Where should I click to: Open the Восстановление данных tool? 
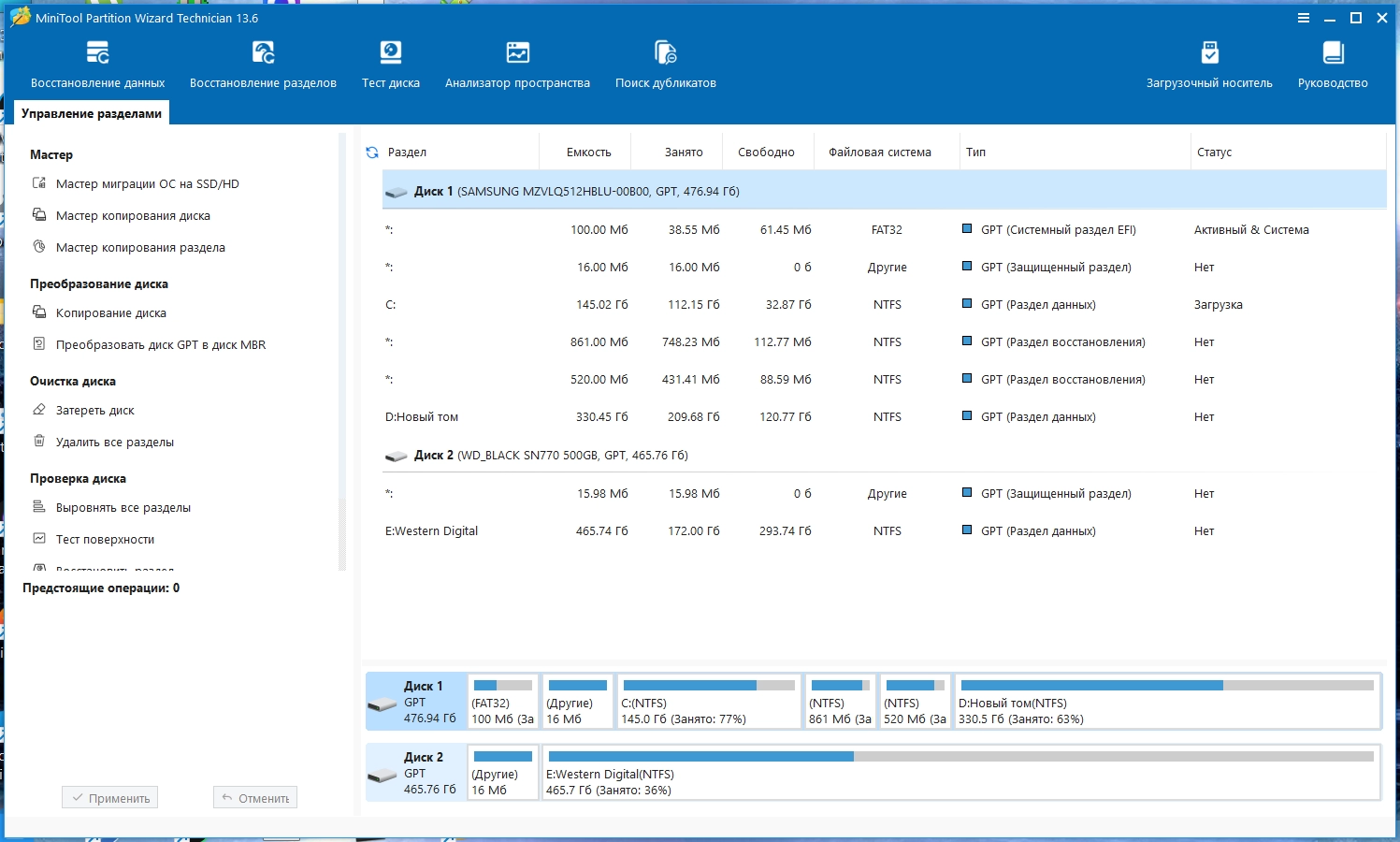[97, 64]
